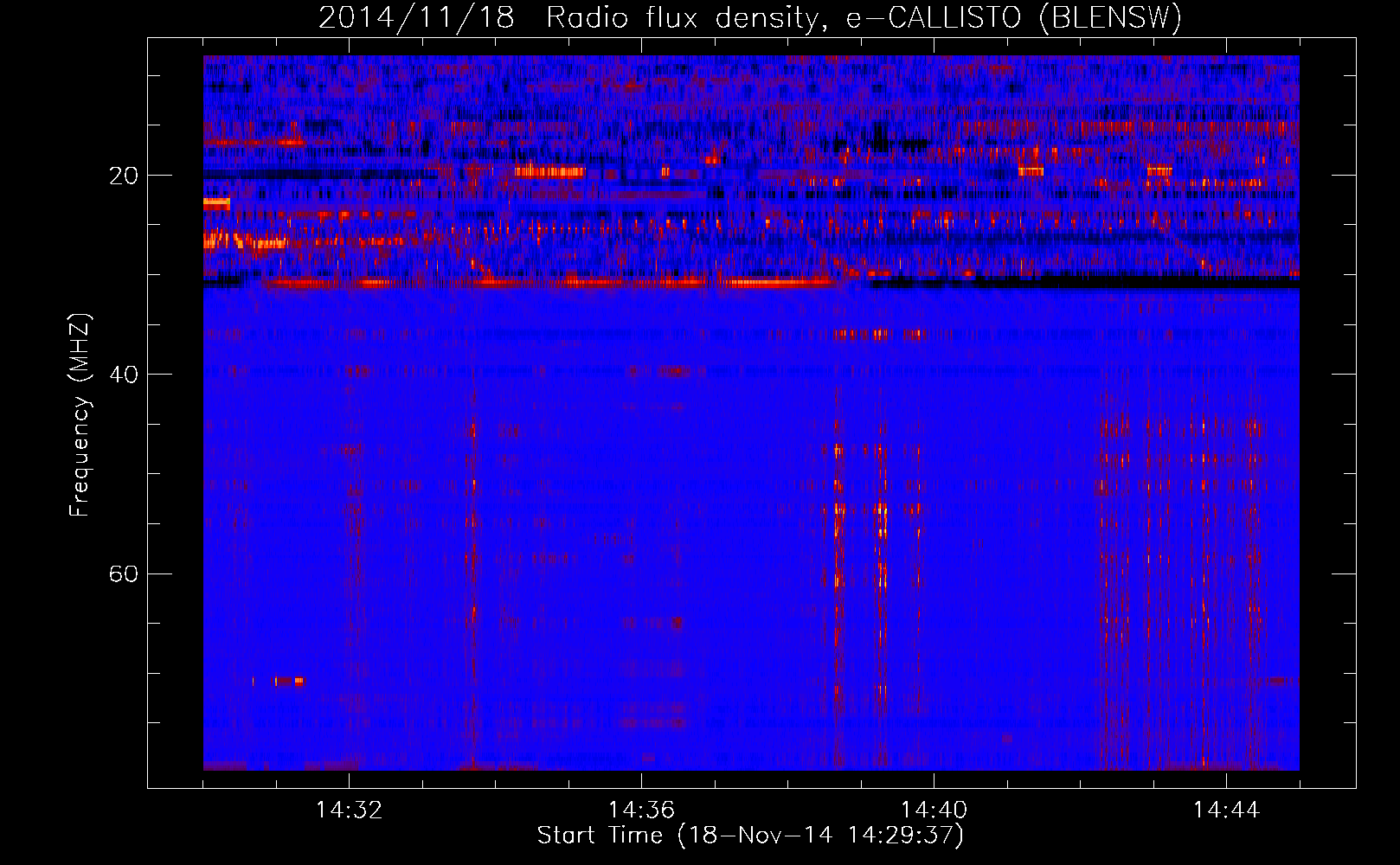Click the 14:44 time tick label
Image resolution: width=1400 pixels, height=865 pixels.
(1226, 810)
